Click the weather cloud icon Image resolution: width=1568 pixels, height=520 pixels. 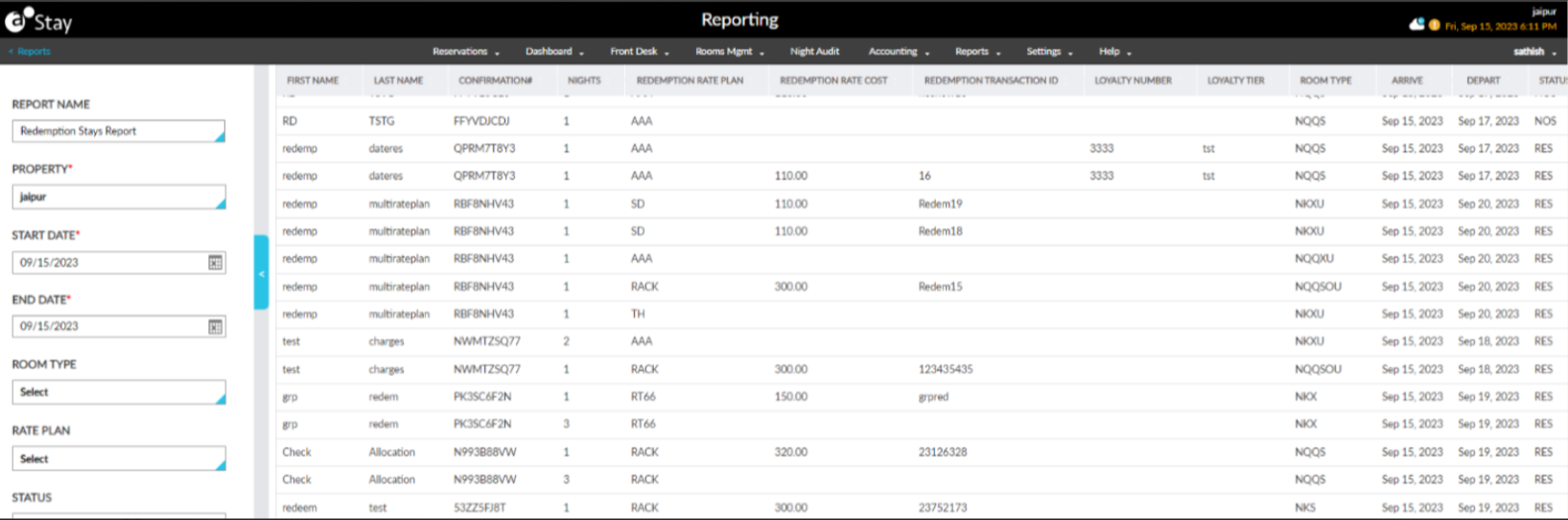1416,25
